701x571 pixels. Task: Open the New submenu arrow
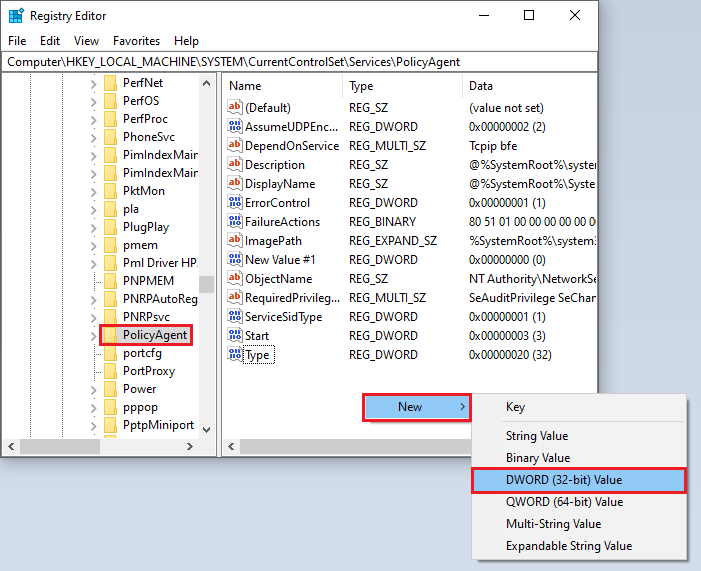tap(461, 407)
